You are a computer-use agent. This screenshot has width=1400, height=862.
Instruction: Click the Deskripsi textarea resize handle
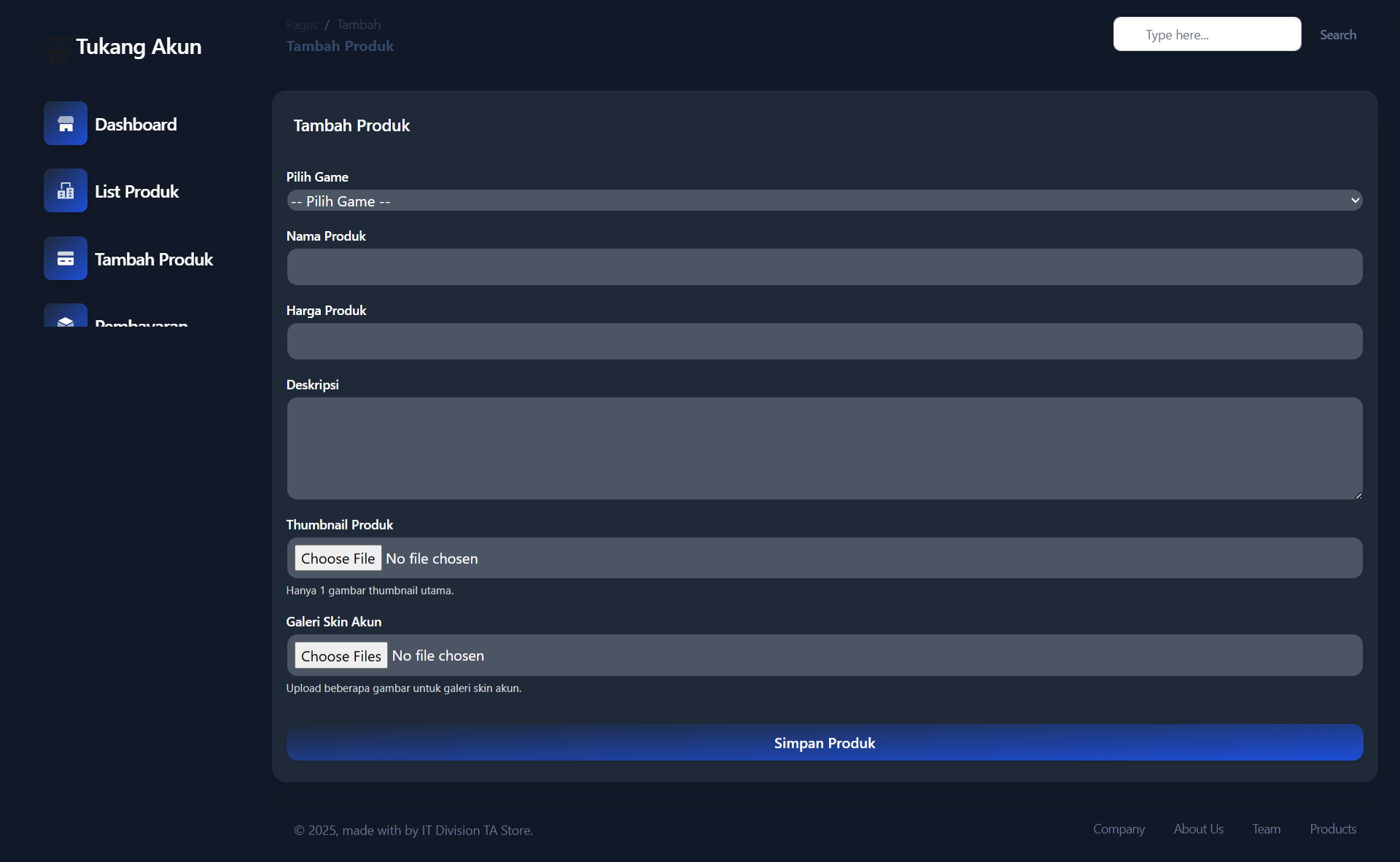tap(1358, 495)
